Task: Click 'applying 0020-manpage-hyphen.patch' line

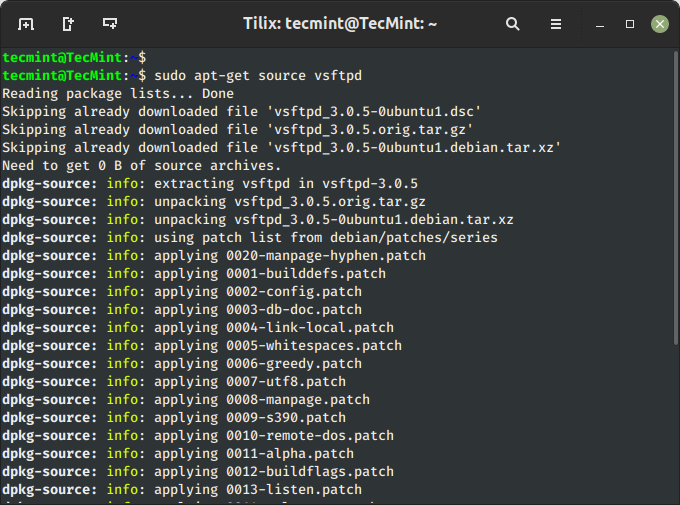Action: 214,256
